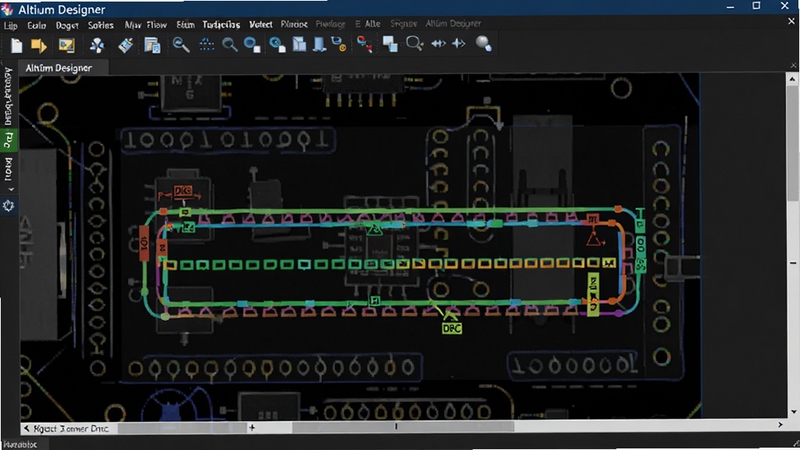Viewport: 800px width, 450px height.
Task: Click the app logo in title bar
Action: point(7,9)
